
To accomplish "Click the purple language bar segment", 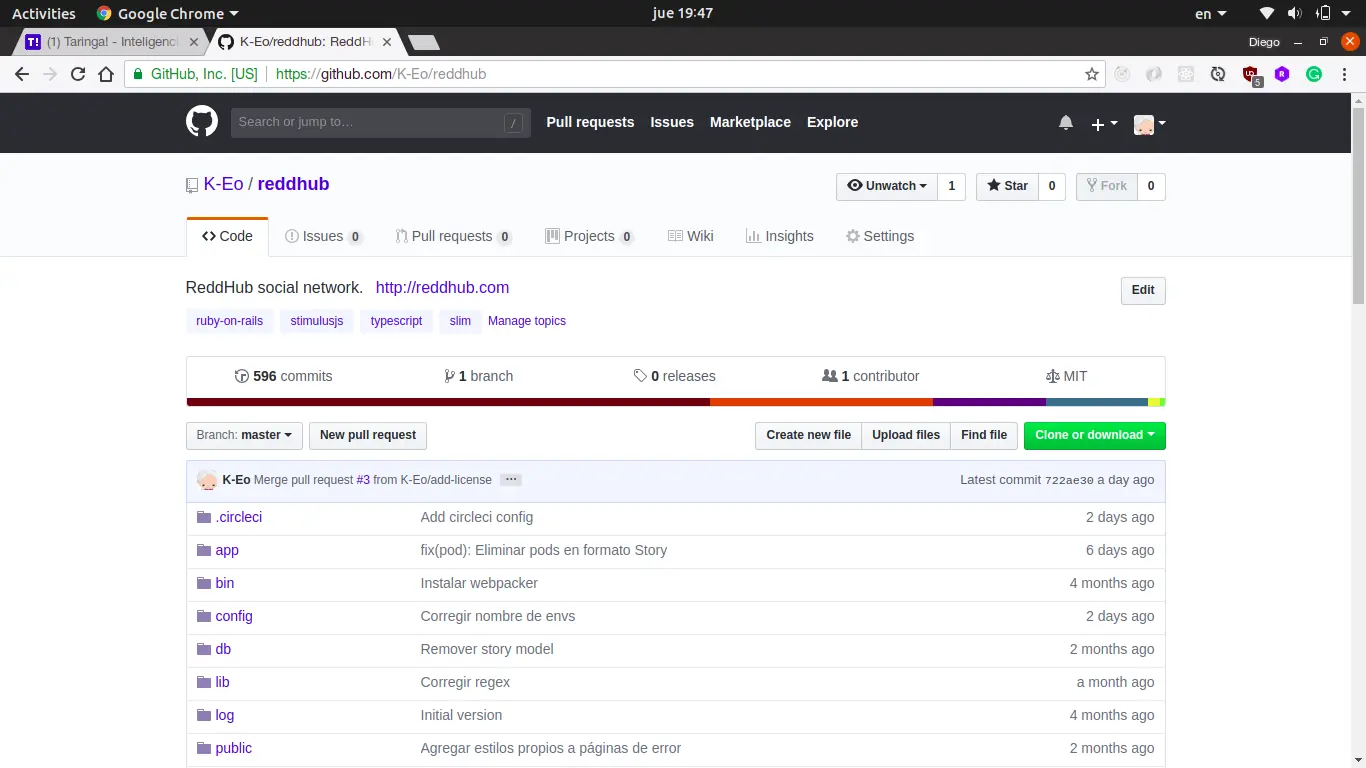I will (x=989, y=402).
